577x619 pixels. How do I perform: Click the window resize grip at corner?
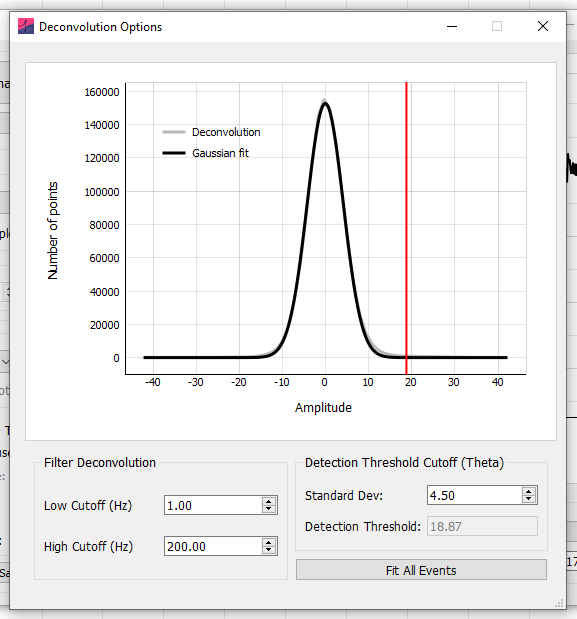pyautogui.click(x=560, y=603)
